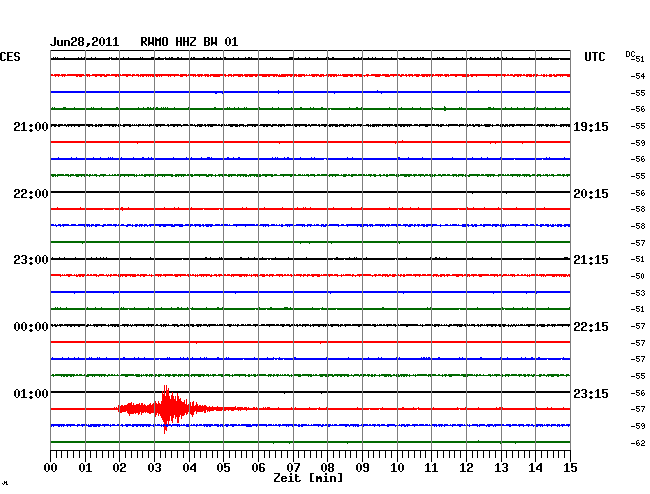
Task: Click the date label "Jun28,2011"
Action: pyautogui.click(x=85, y=42)
